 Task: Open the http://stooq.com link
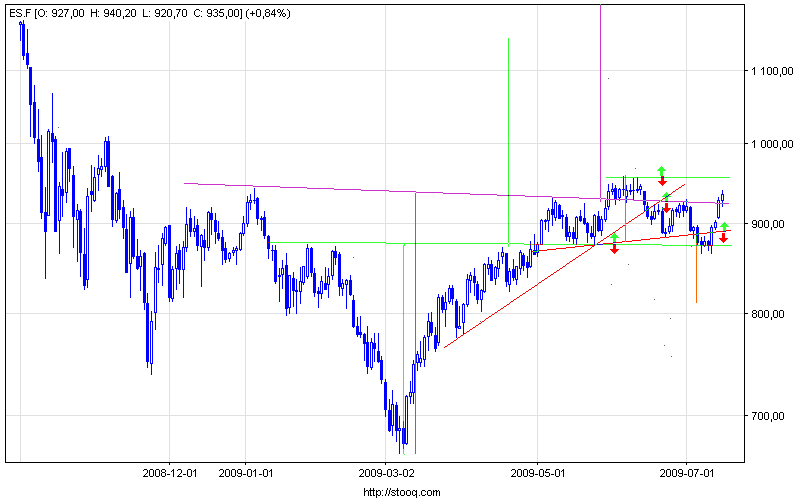(402, 492)
